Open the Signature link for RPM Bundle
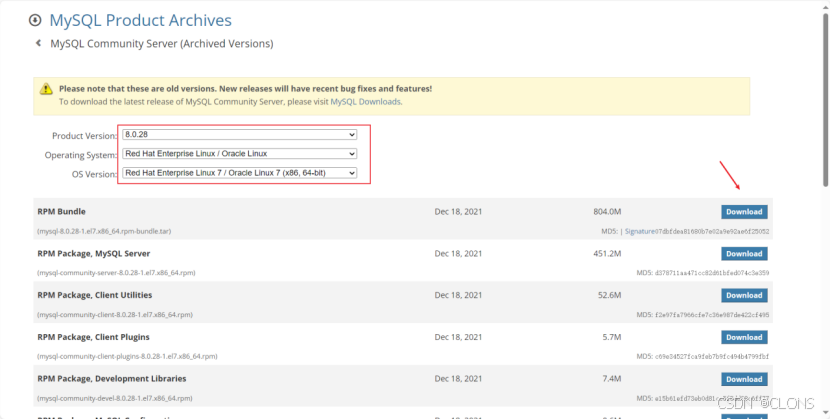 point(640,231)
